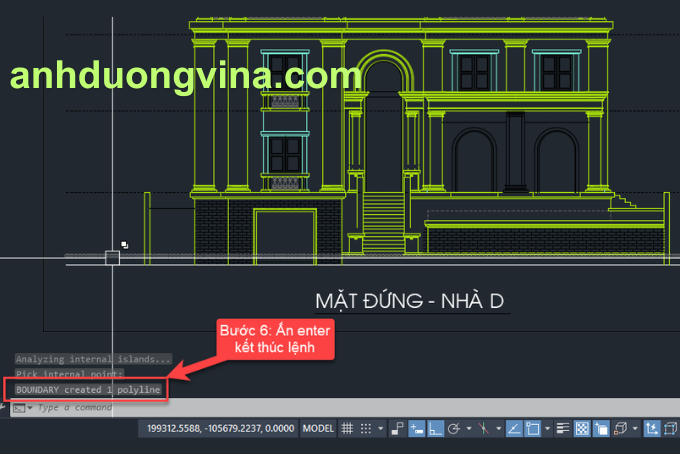Open the object snap options dropdown
This screenshot has width=680, height=454.
click(546, 428)
